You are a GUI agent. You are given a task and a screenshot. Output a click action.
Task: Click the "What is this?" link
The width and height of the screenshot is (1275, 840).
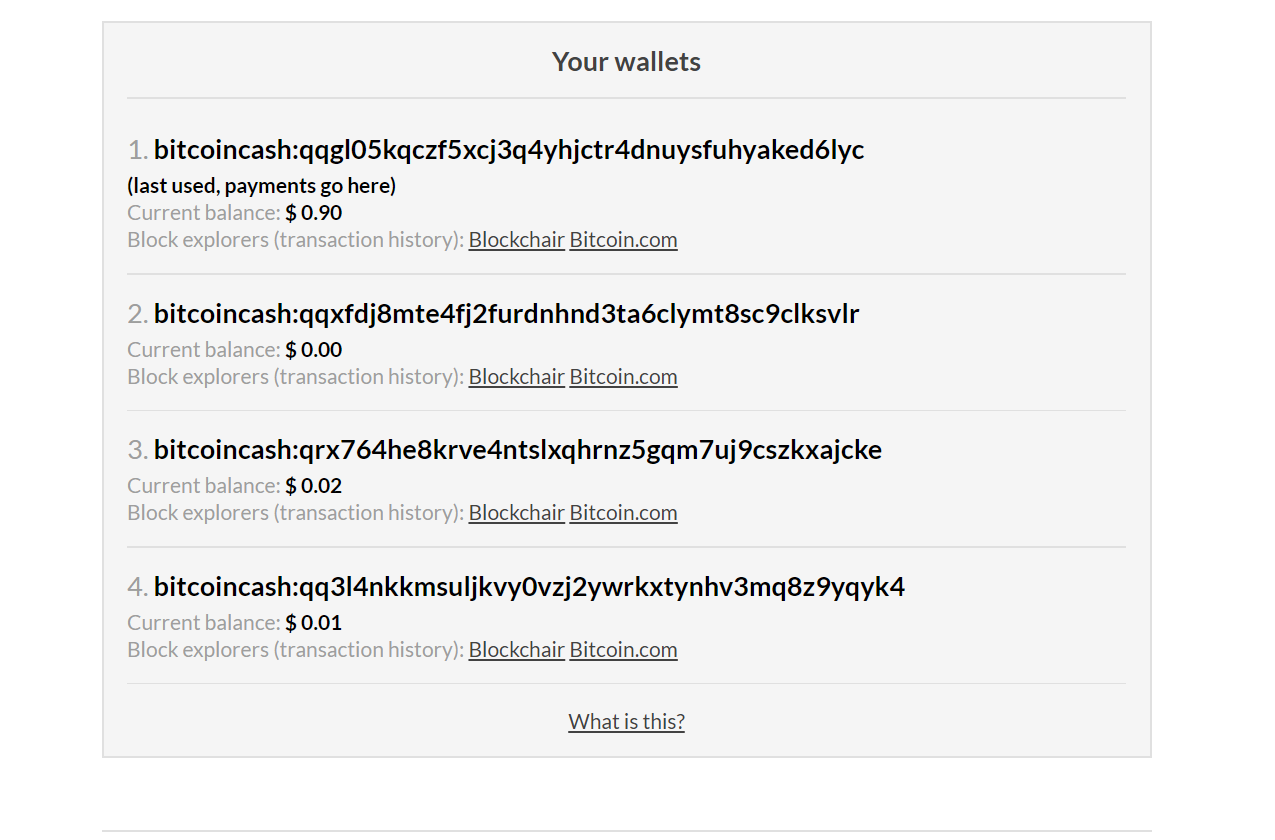pos(626,722)
